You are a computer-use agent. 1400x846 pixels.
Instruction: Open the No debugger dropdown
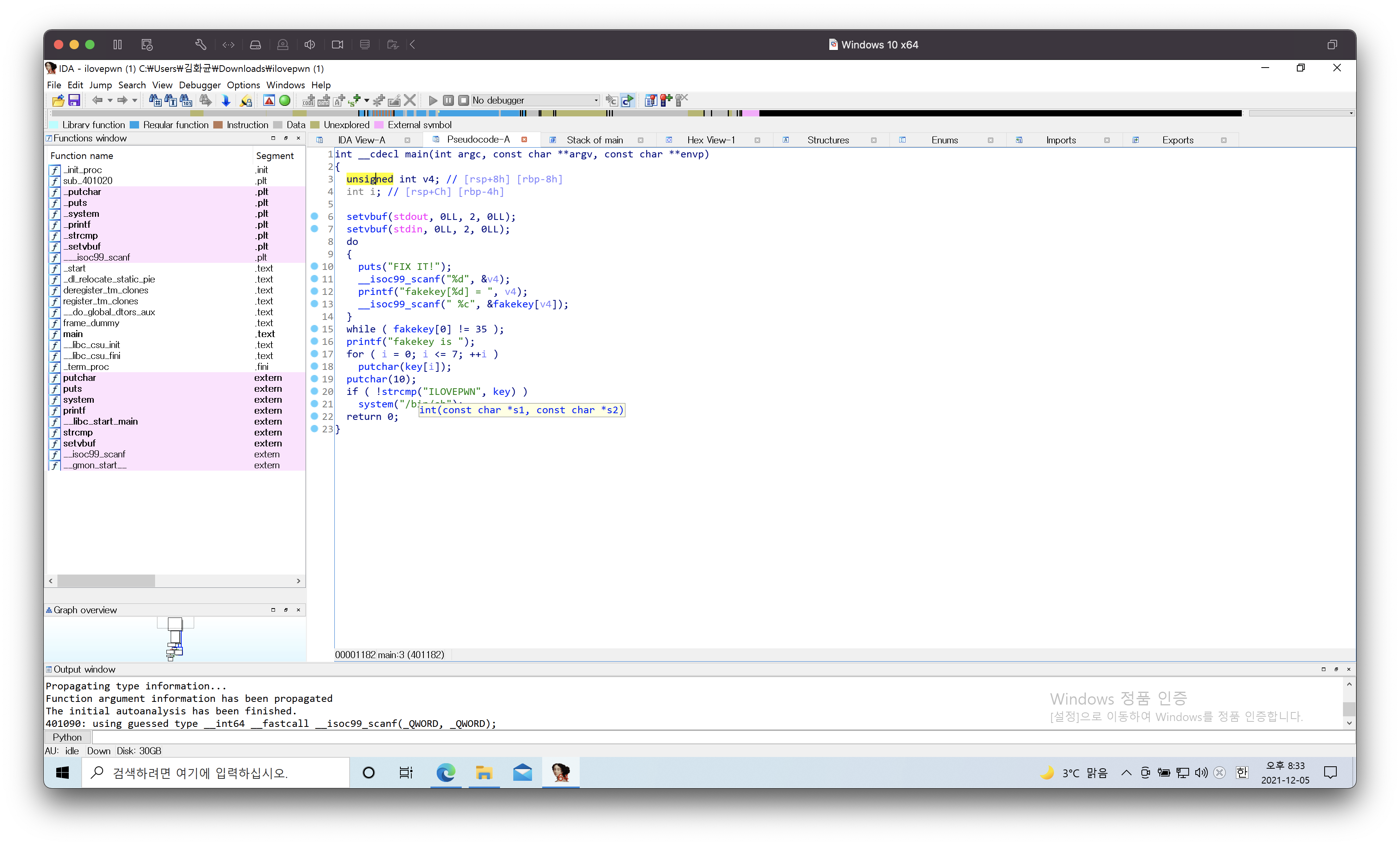click(595, 100)
